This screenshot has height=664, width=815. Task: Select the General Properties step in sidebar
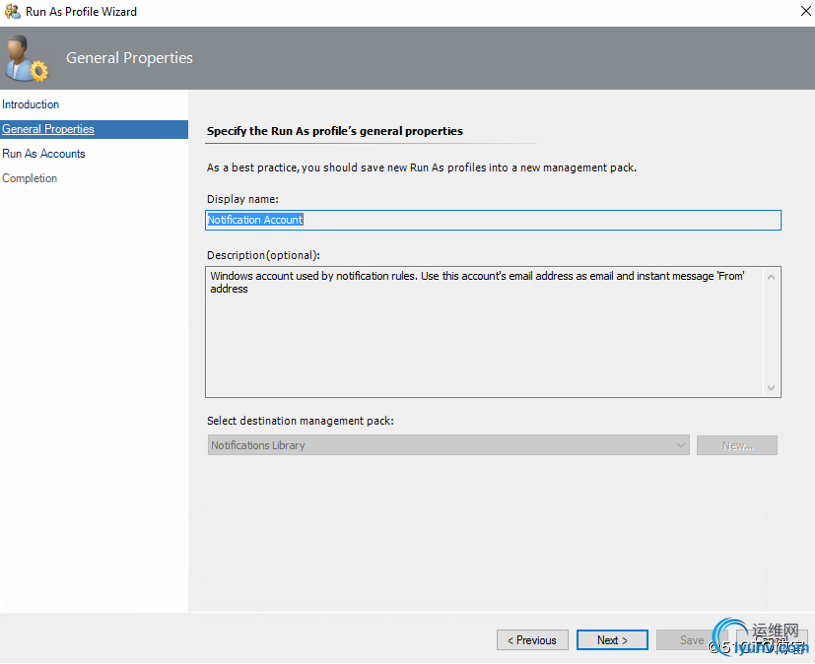click(x=48, y=129)
